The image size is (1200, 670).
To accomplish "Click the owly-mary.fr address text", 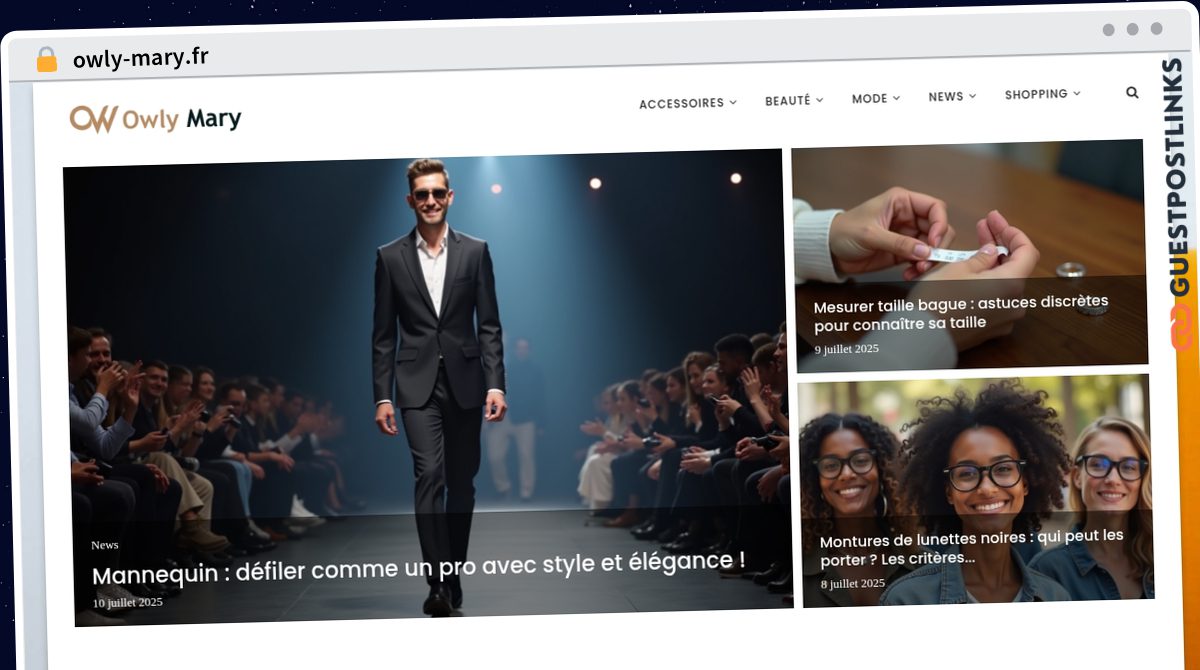I will [x=141, y=58].
